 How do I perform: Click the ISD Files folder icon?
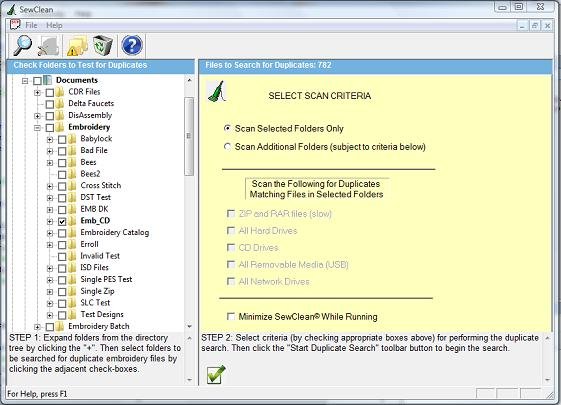[72, 268]
